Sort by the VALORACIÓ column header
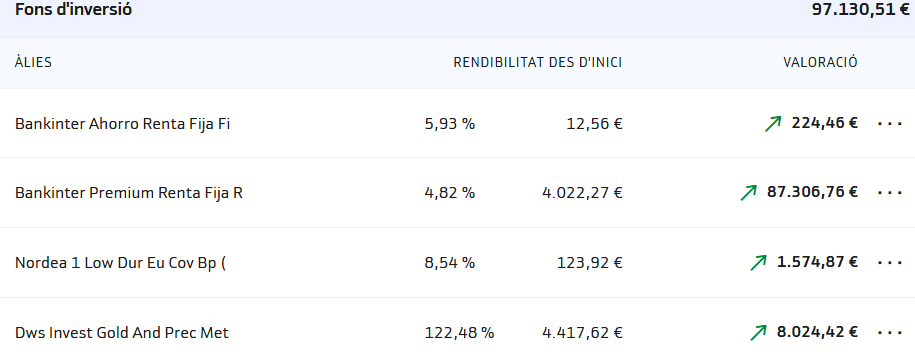Image resolution: width=915 pixels, height=360 pixels. tap(820, 62)
